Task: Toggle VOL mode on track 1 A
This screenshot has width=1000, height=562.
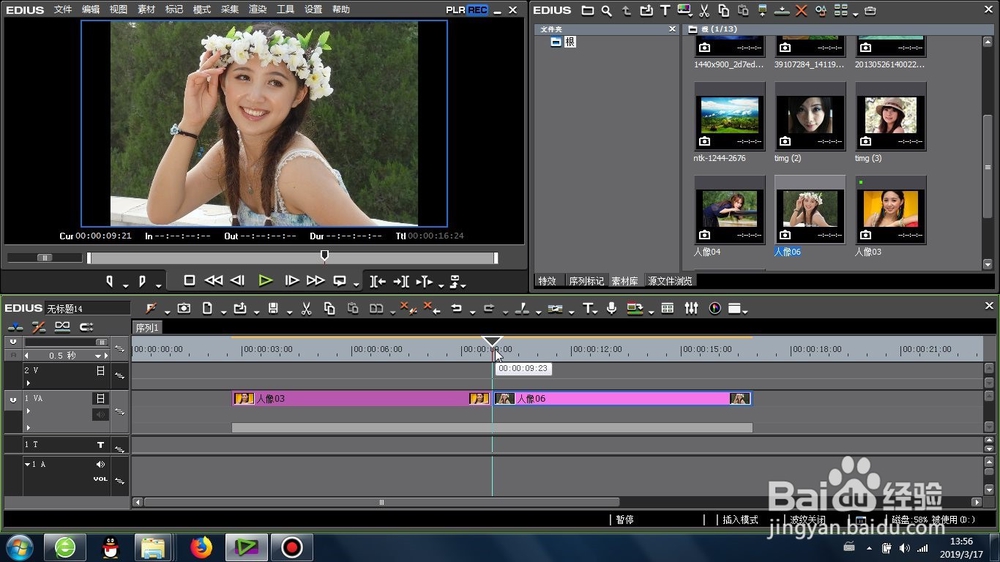Action: click(x=100, y=479)
